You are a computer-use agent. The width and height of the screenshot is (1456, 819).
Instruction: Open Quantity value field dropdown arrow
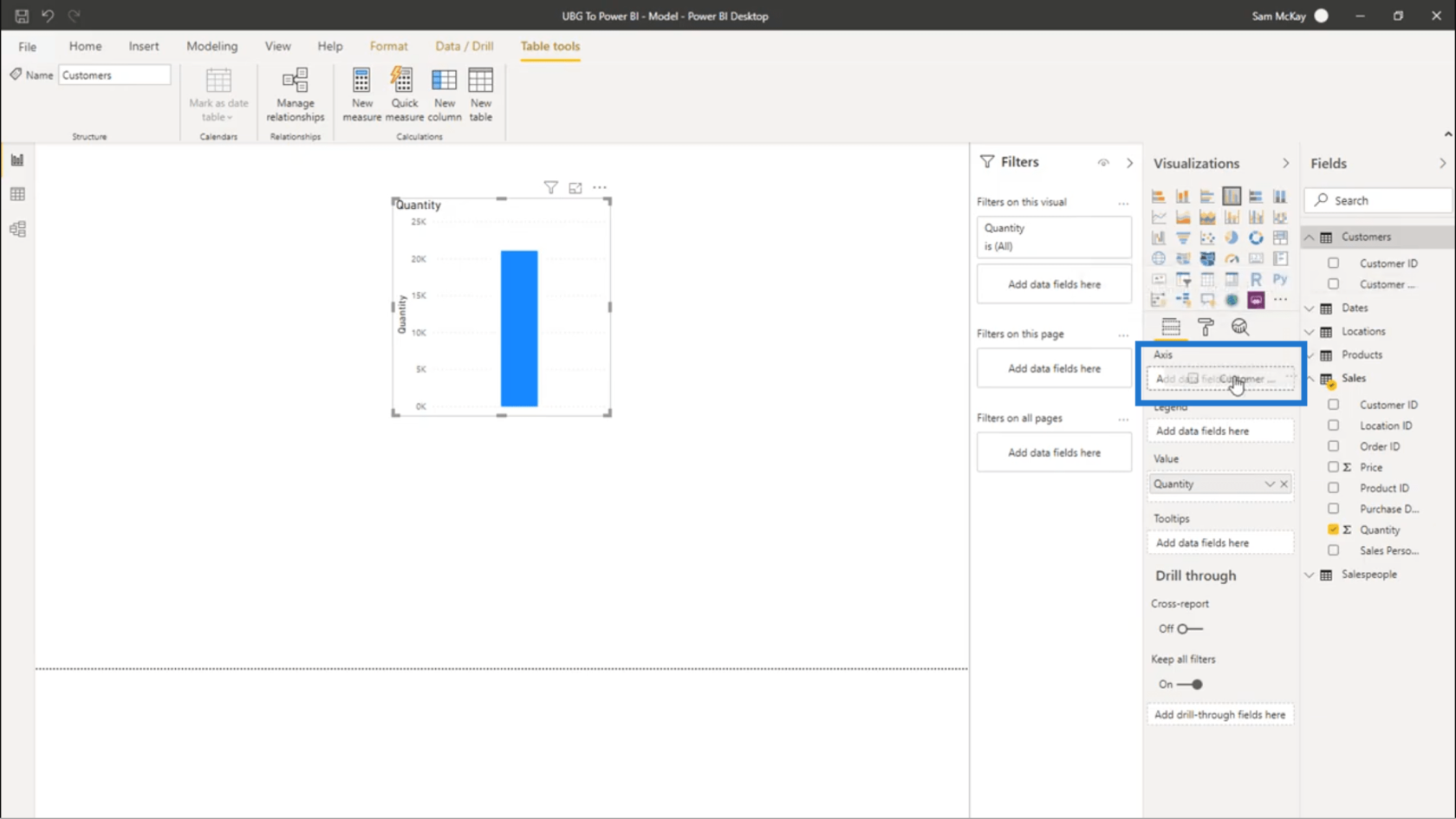[1270, 484]
